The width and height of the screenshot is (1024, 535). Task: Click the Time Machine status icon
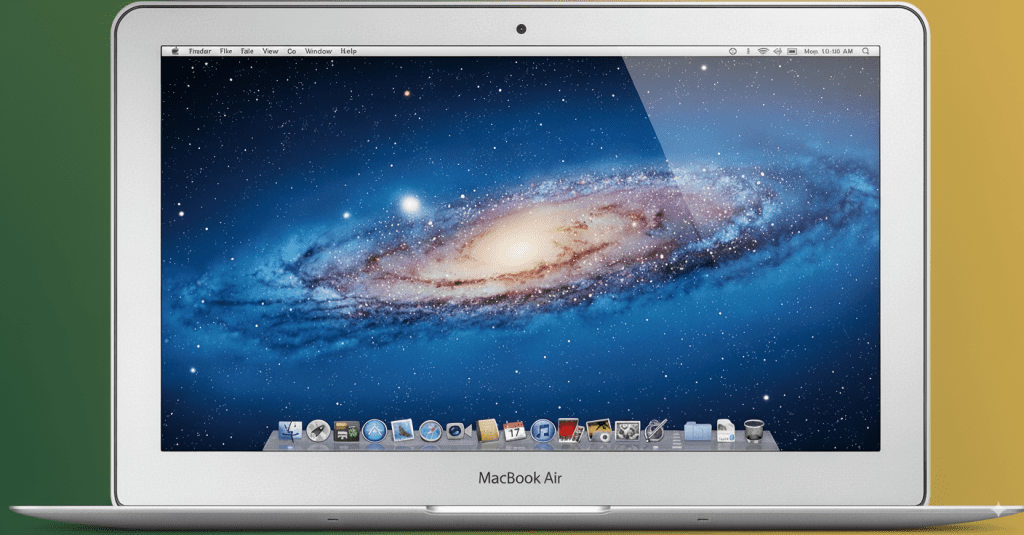pyautogui.click(x=733, y=51)
